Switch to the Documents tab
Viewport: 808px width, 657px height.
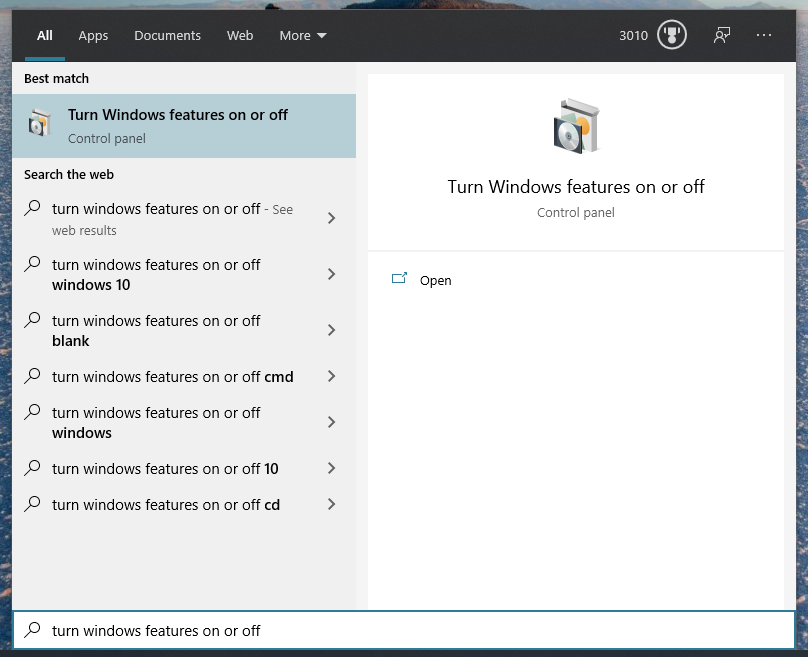167,36
